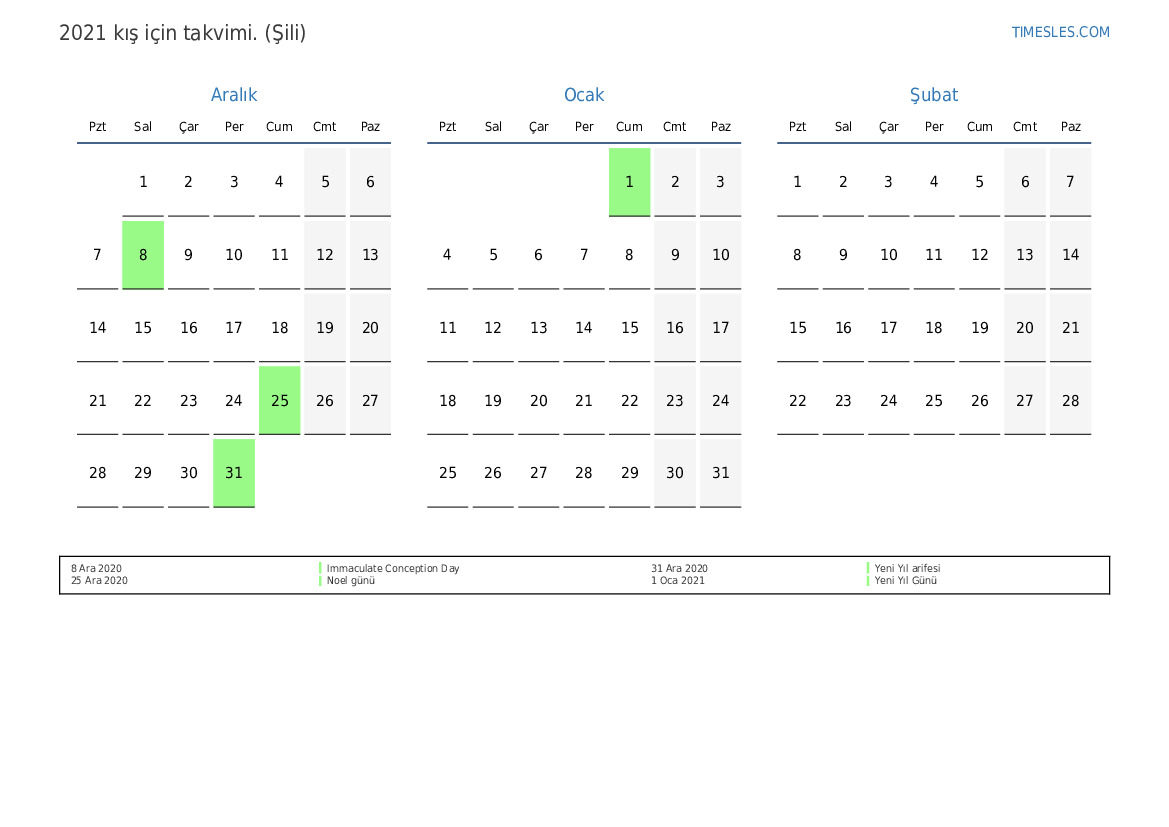Select day 6 in Aralık

tap(371, 182)
